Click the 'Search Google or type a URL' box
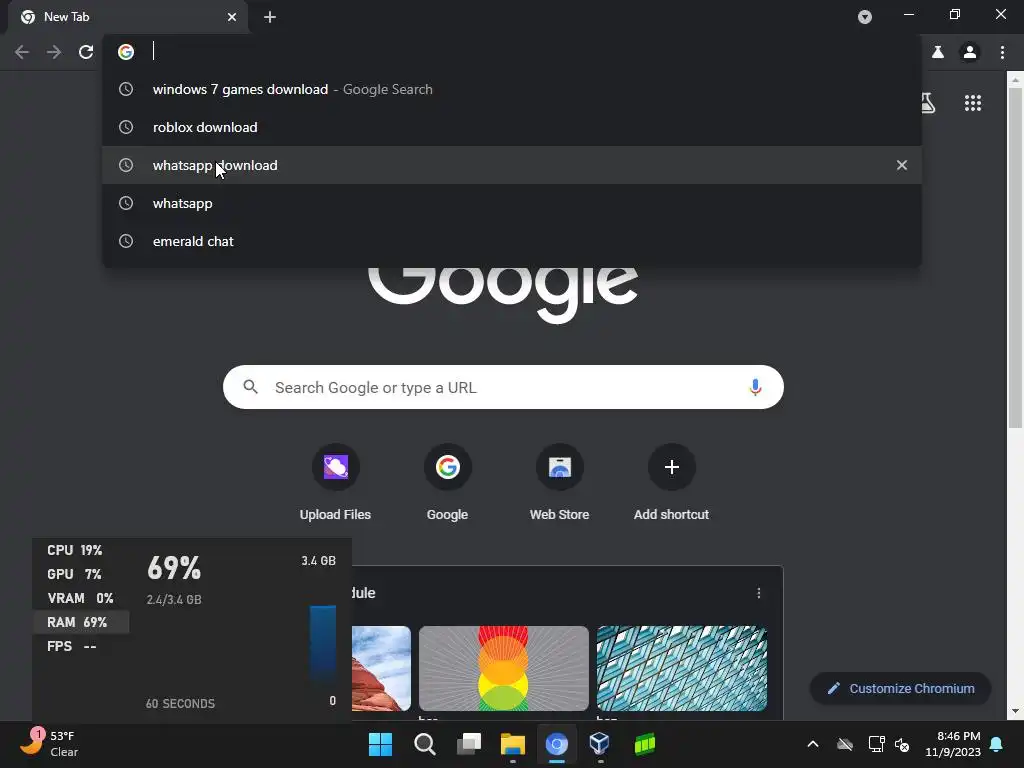 point(503,387)
